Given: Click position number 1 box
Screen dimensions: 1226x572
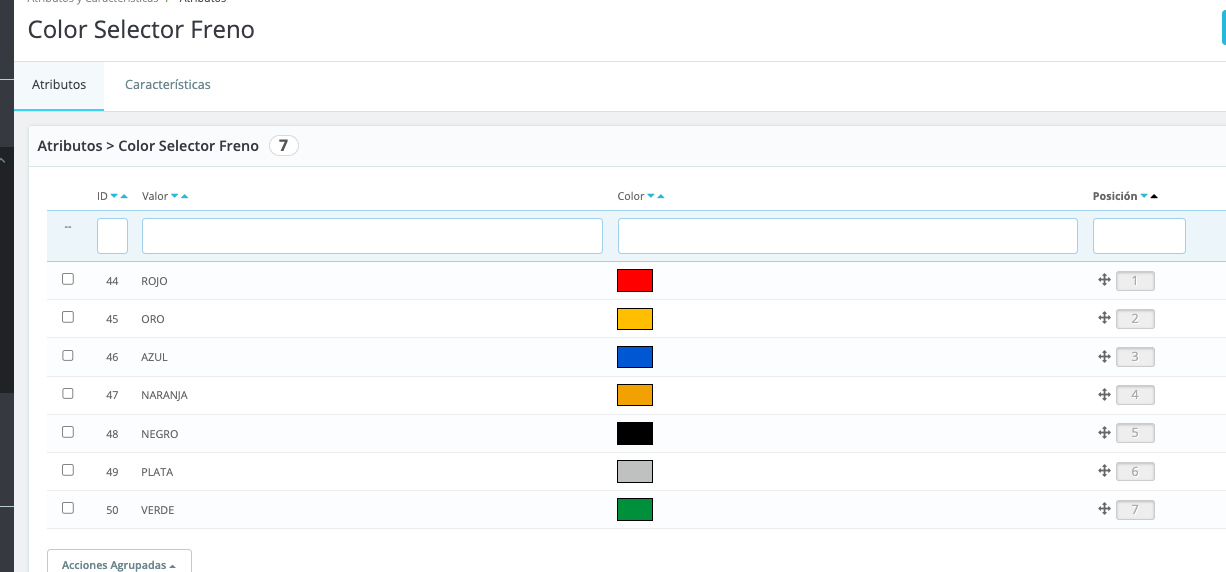Looking at the screenshot, I should tap(1135, 281).
